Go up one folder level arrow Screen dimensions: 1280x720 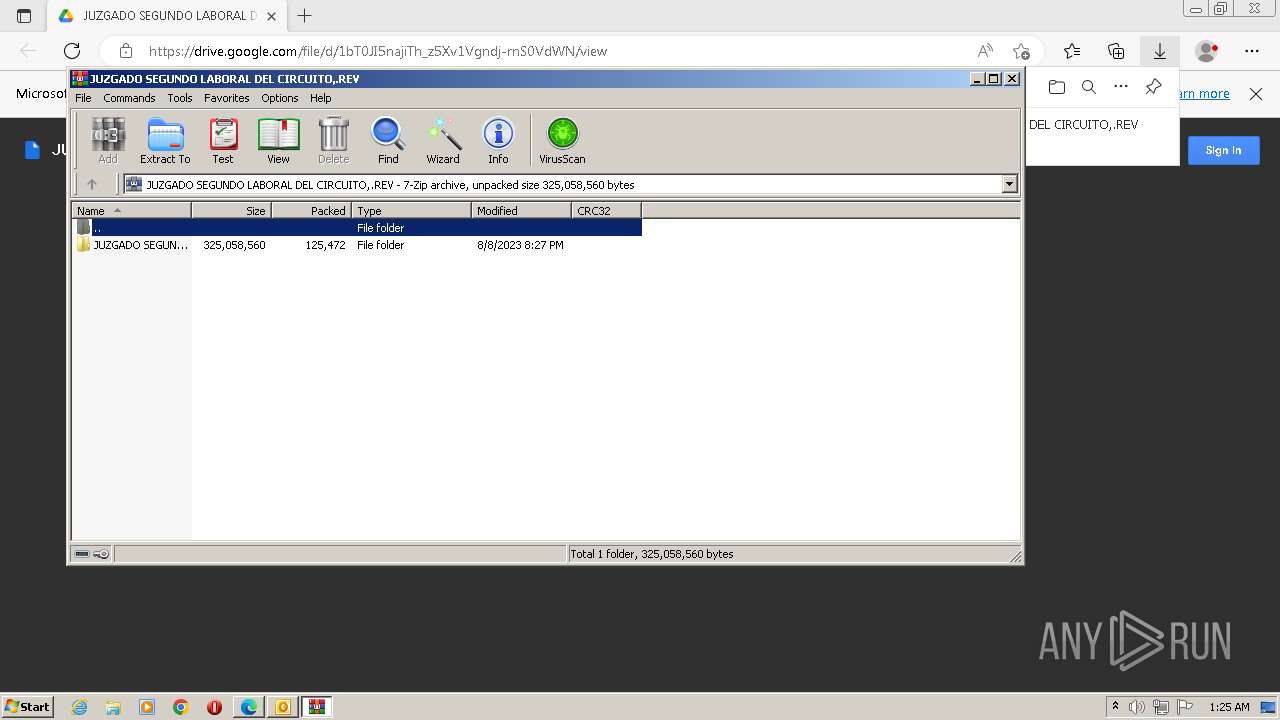coord(92,184)
